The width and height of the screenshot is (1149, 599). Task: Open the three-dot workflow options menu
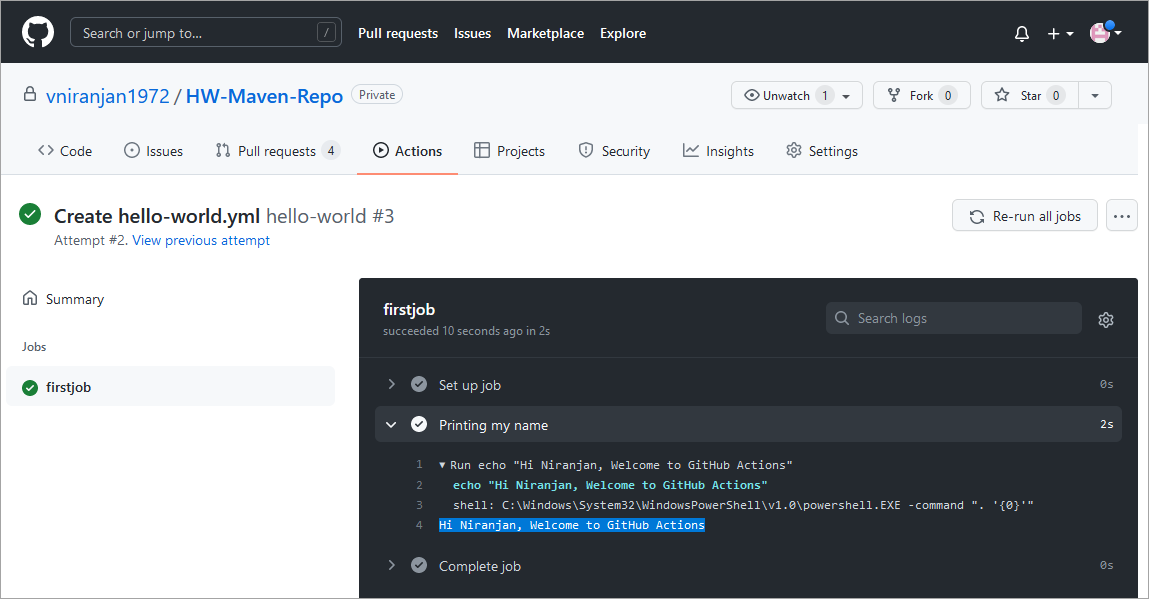pos(1121,216)
